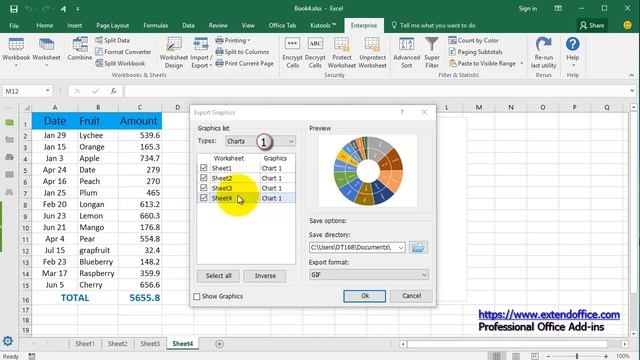
Task: Open Super Filter tool
Action: 432,52
